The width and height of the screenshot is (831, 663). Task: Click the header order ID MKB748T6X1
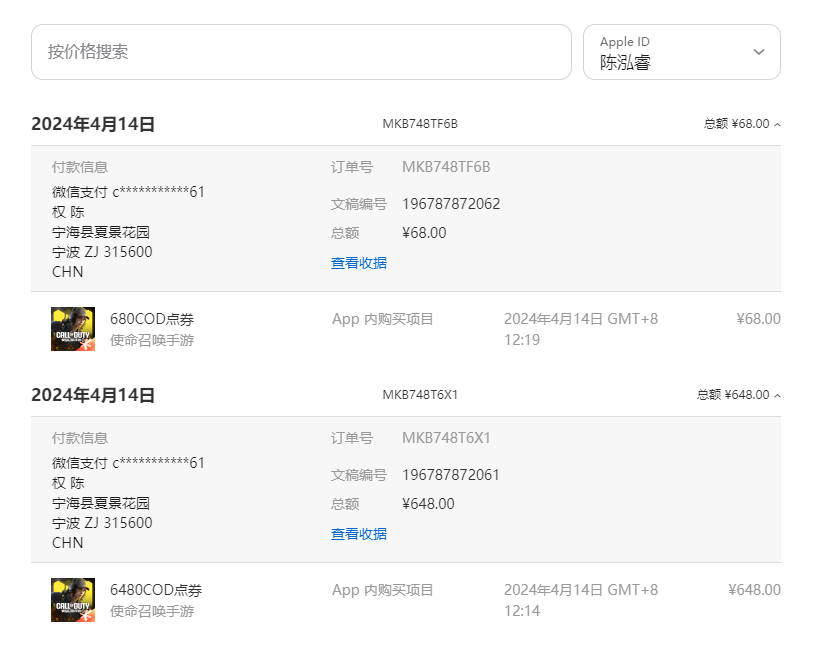tap(420, 395)
